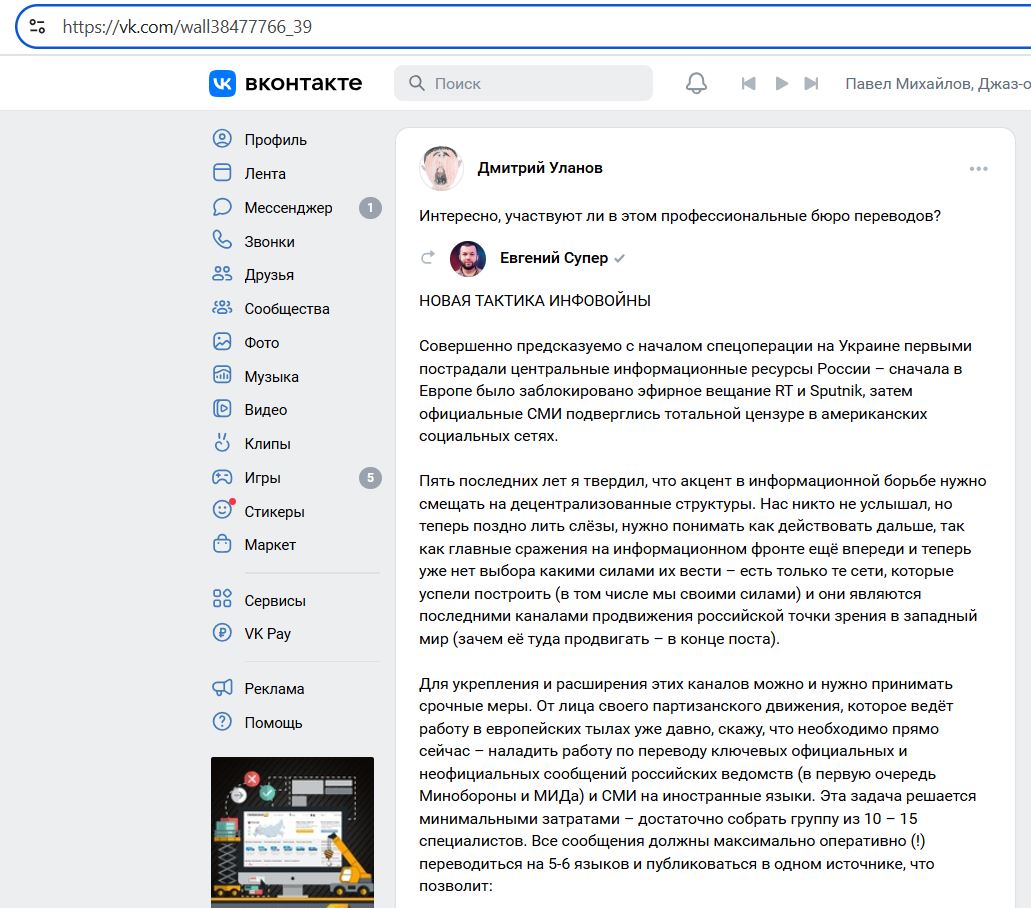
Task: Click Музыка menu label
Action: [272, 377]
